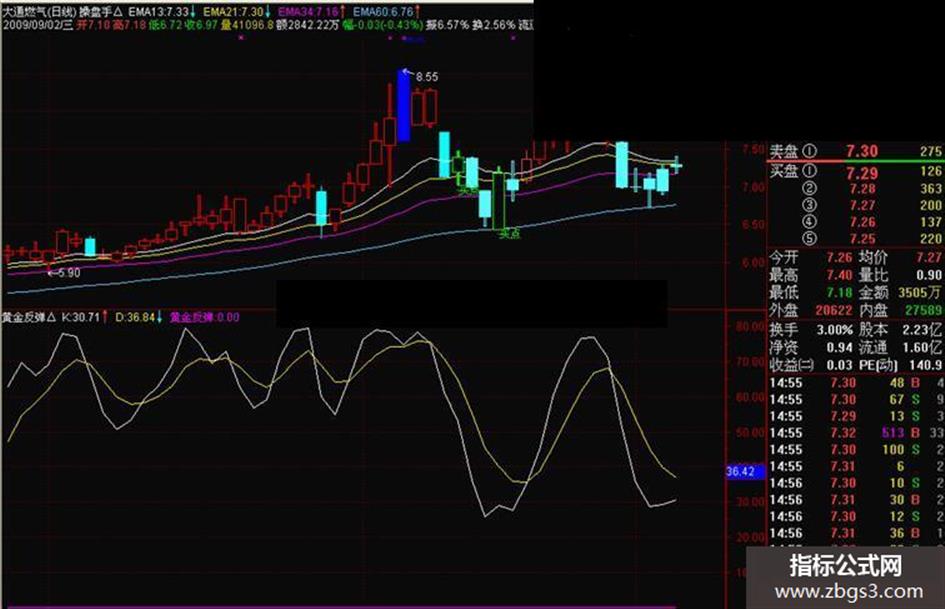Image resolution: width=945 pixels, height=609 pixels.
Task: Click the 流通 1.60亿 value
Action: click(921, 348)
